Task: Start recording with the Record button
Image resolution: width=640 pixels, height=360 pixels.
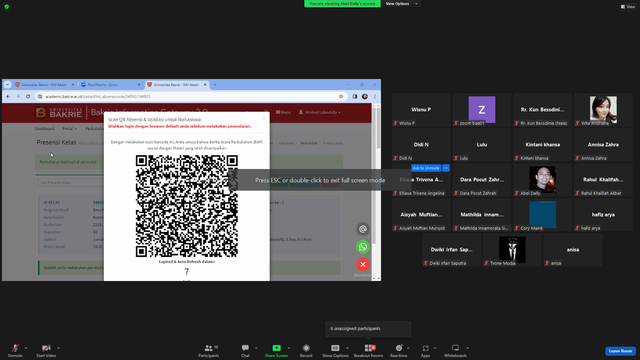Action: pos(306,350)
